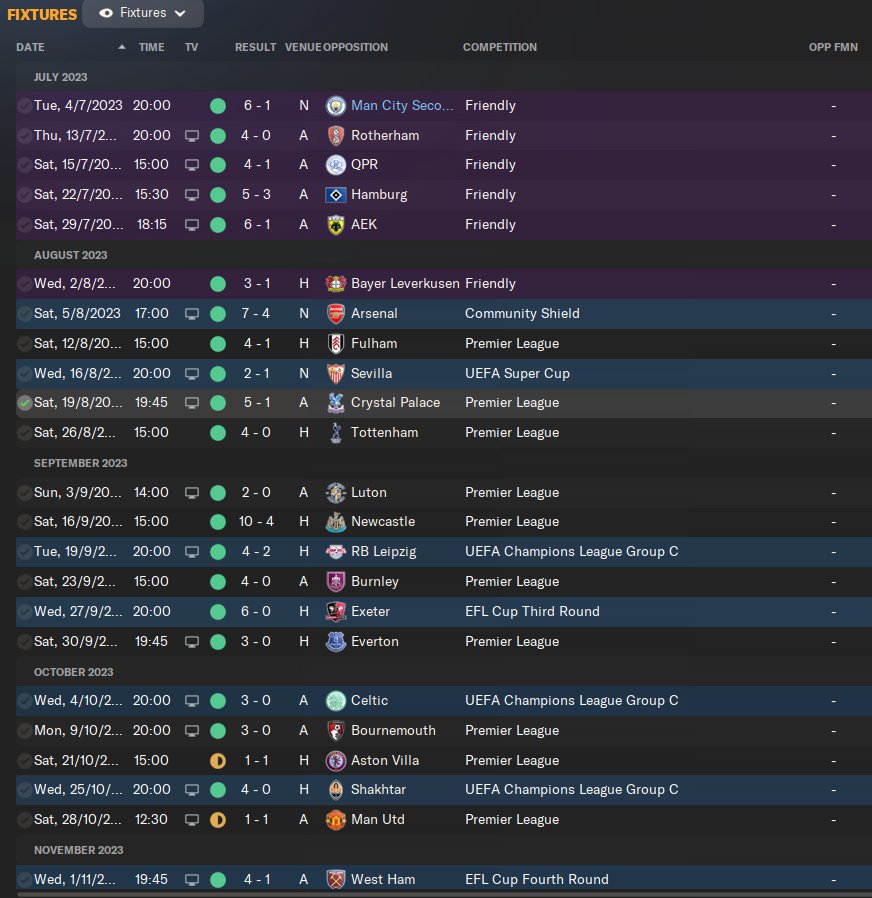
Task: Click the Man Utd club crest
Action: pyautogui.click(x=336, y=820)
